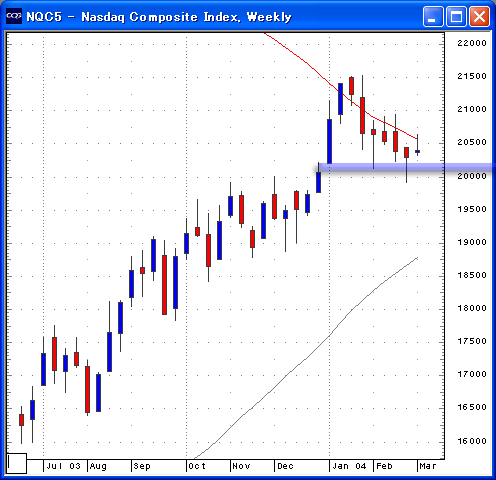Click the window title 'NQC5 – Nasdaq Composite Index, Weekly'
The height and width of the screenshot is (480, 496).
[x=159, y=17]
